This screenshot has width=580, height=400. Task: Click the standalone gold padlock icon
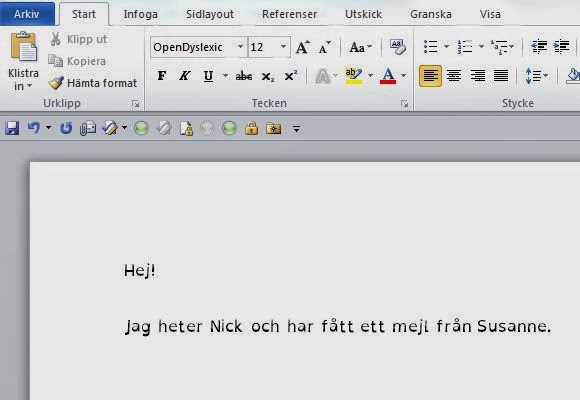coord(252,128)
